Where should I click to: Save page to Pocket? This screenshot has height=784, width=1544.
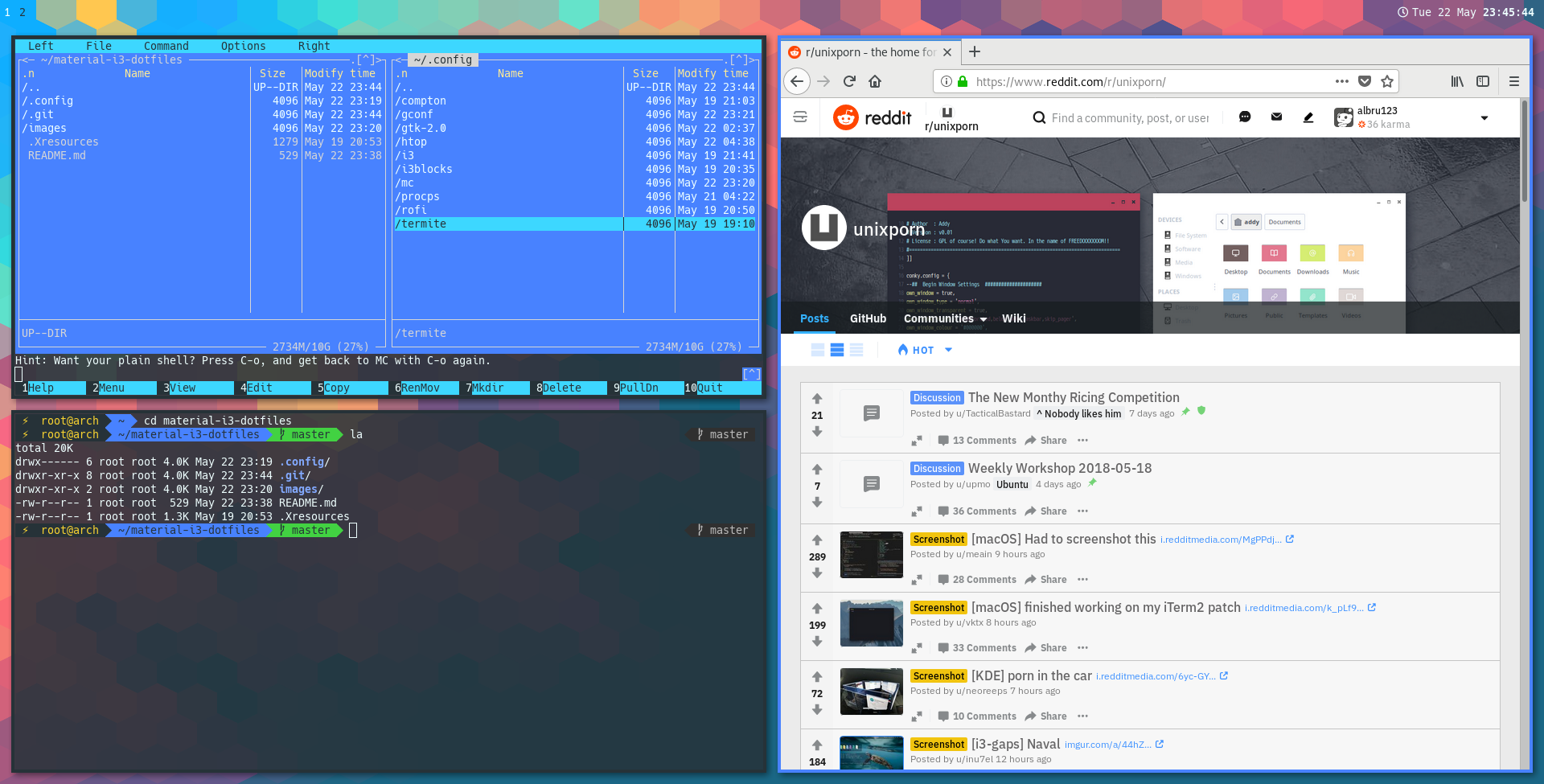pos(1365,81)
